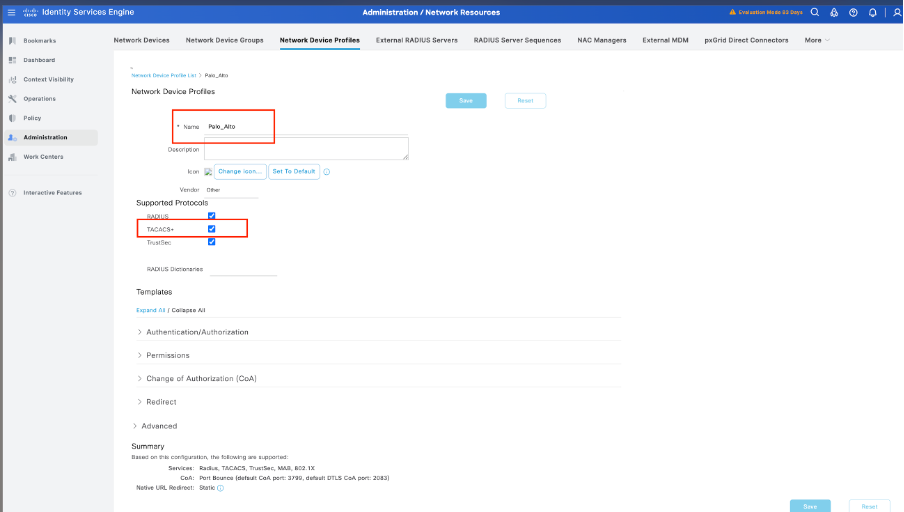Click the Change Icon button
The image size is (904, 512).
coord(240,172)
